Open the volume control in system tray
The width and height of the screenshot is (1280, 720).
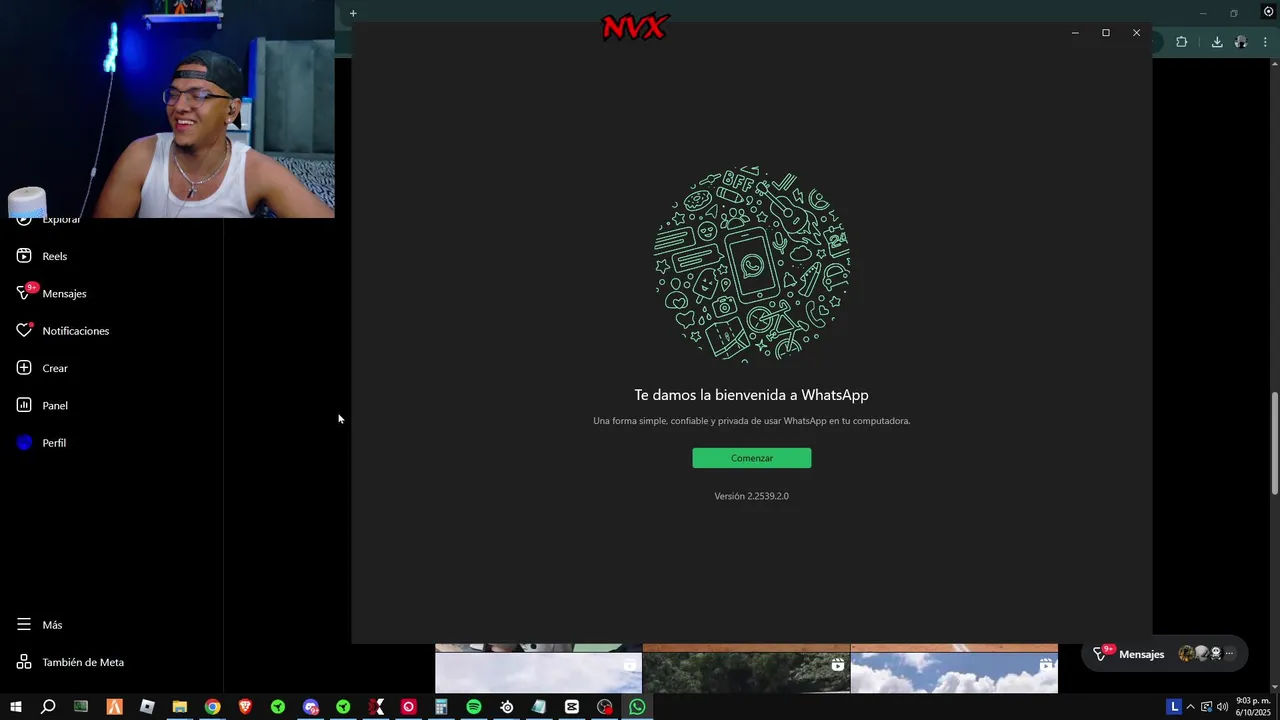click(1222, 707)
